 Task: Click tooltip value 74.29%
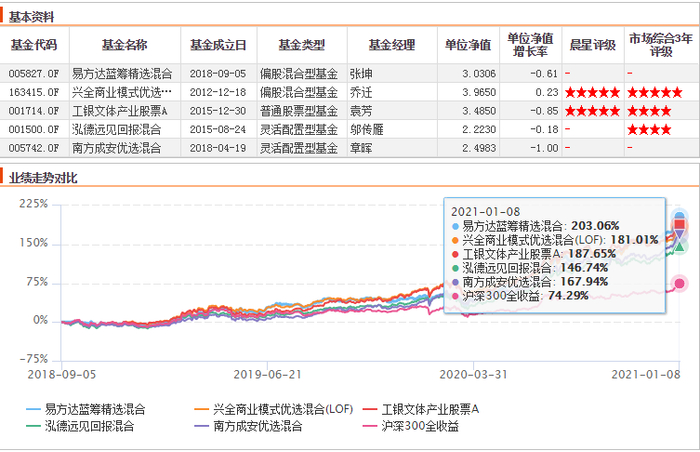(568, 296)
